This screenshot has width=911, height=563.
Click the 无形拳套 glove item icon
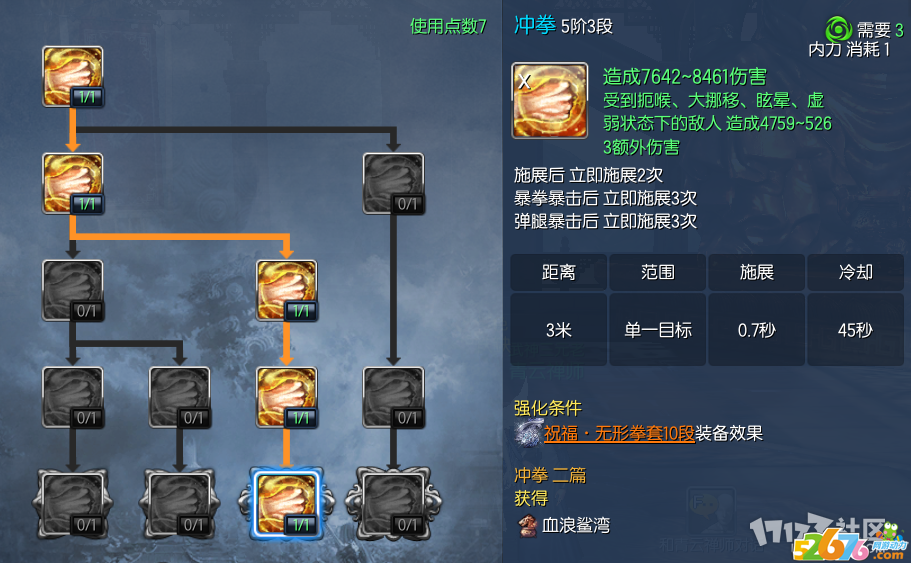pyautogui.click(x=528, y=433)
